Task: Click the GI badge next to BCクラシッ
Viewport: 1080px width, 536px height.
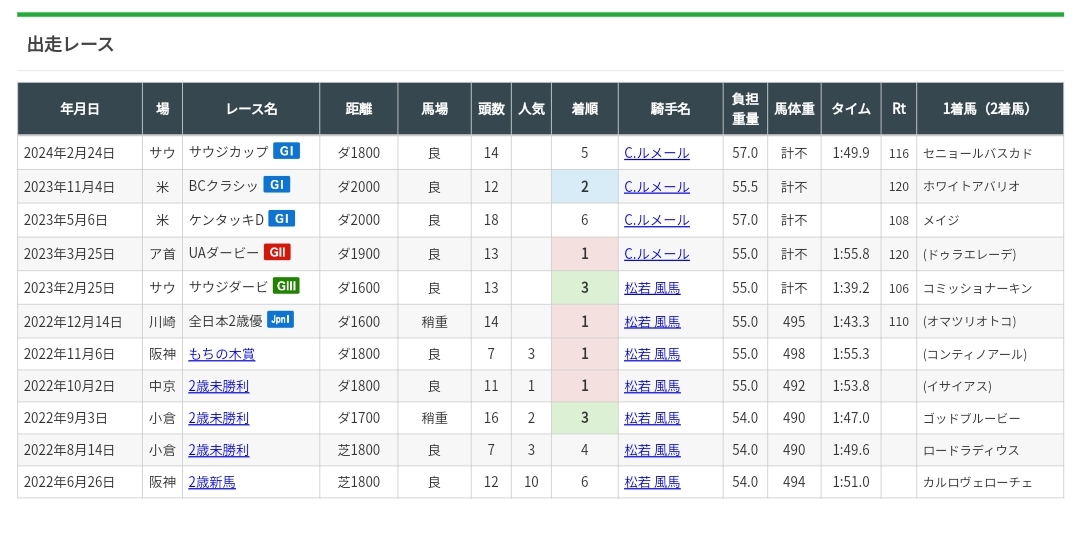Action: [276, 186]
